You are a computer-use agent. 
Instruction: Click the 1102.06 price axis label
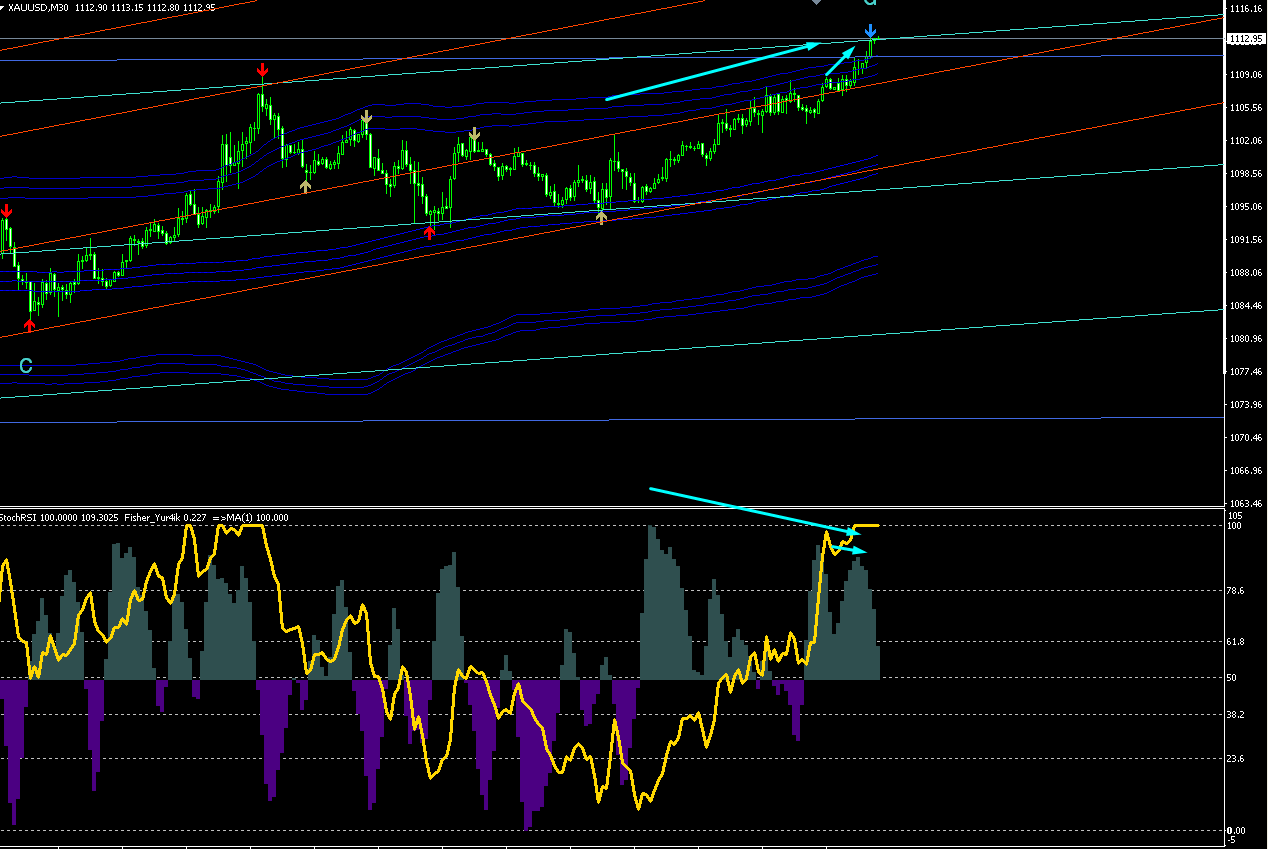click(x=1245, y=141)
